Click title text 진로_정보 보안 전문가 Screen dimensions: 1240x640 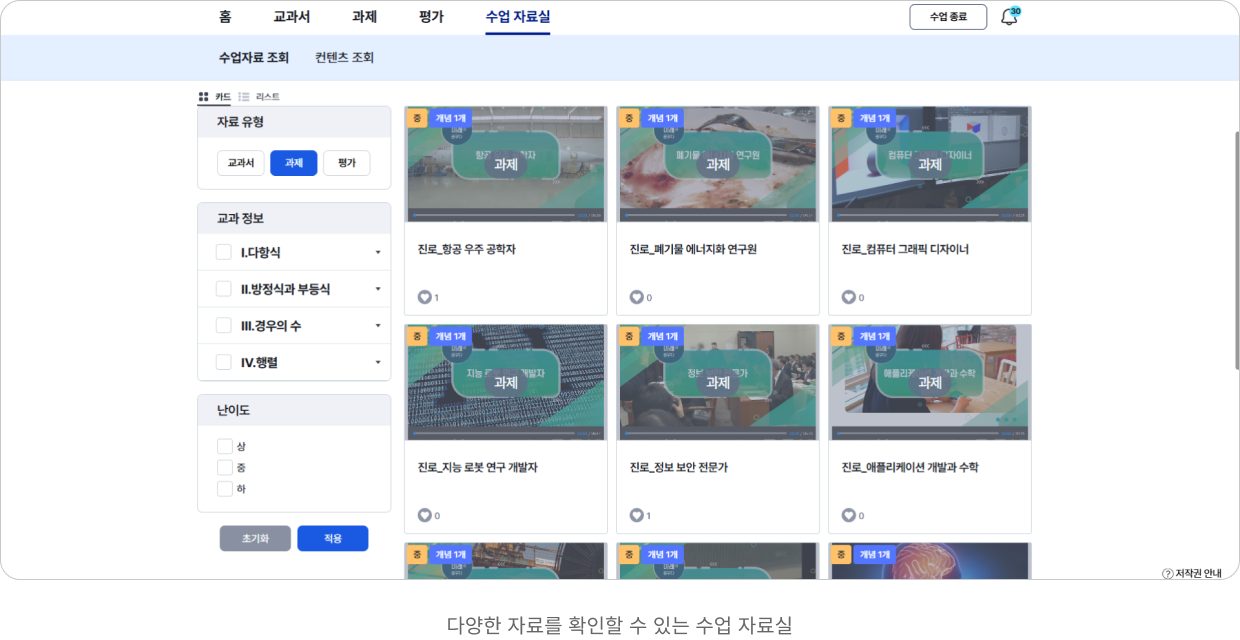679,467
